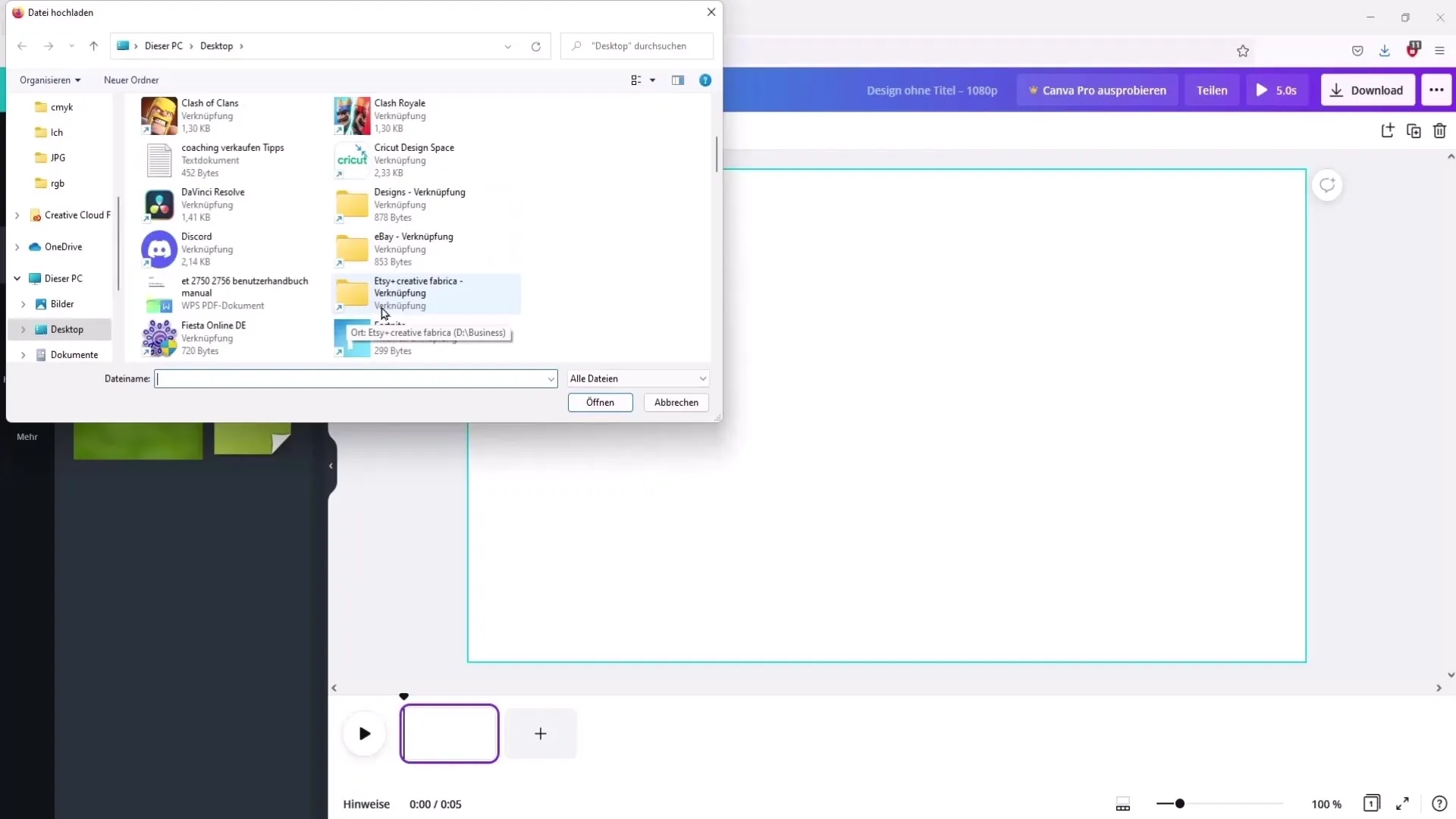Expand the Dokumente tree node
This screenshot has height=819, width=1456.
23,355
